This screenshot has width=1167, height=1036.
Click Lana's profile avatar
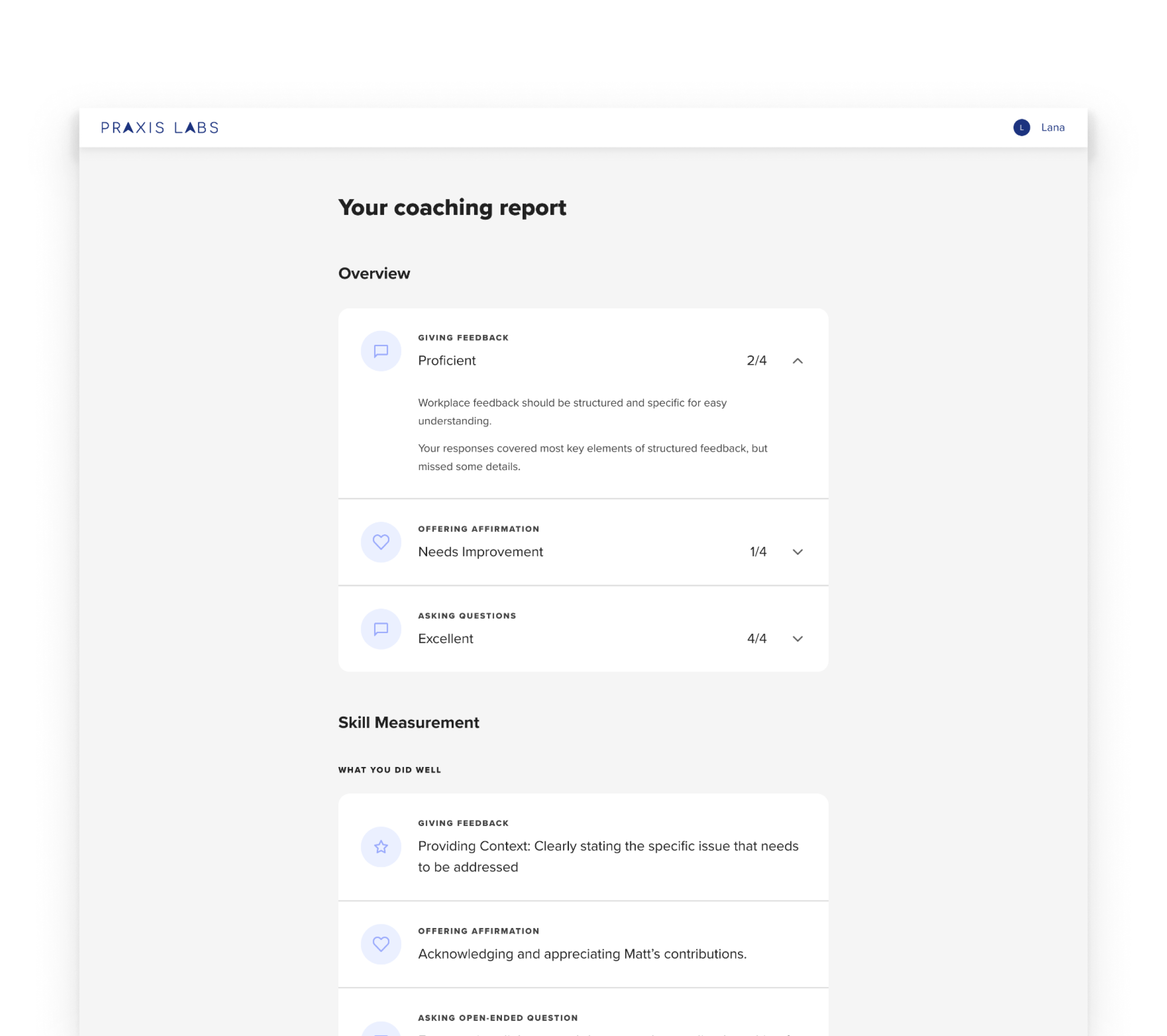pos(1021,128)
